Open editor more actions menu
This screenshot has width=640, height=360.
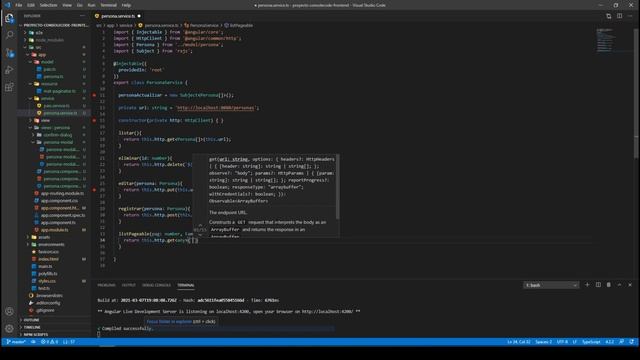[x=631, y=16]
